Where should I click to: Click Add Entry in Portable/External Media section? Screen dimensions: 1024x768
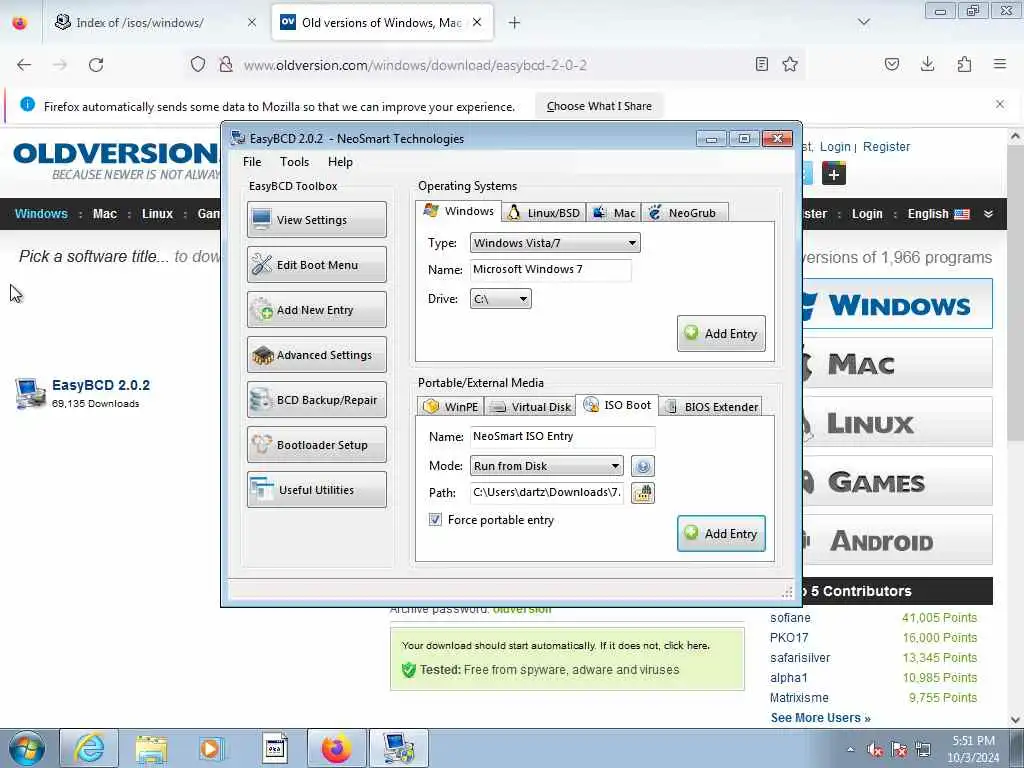pos(722,534)
